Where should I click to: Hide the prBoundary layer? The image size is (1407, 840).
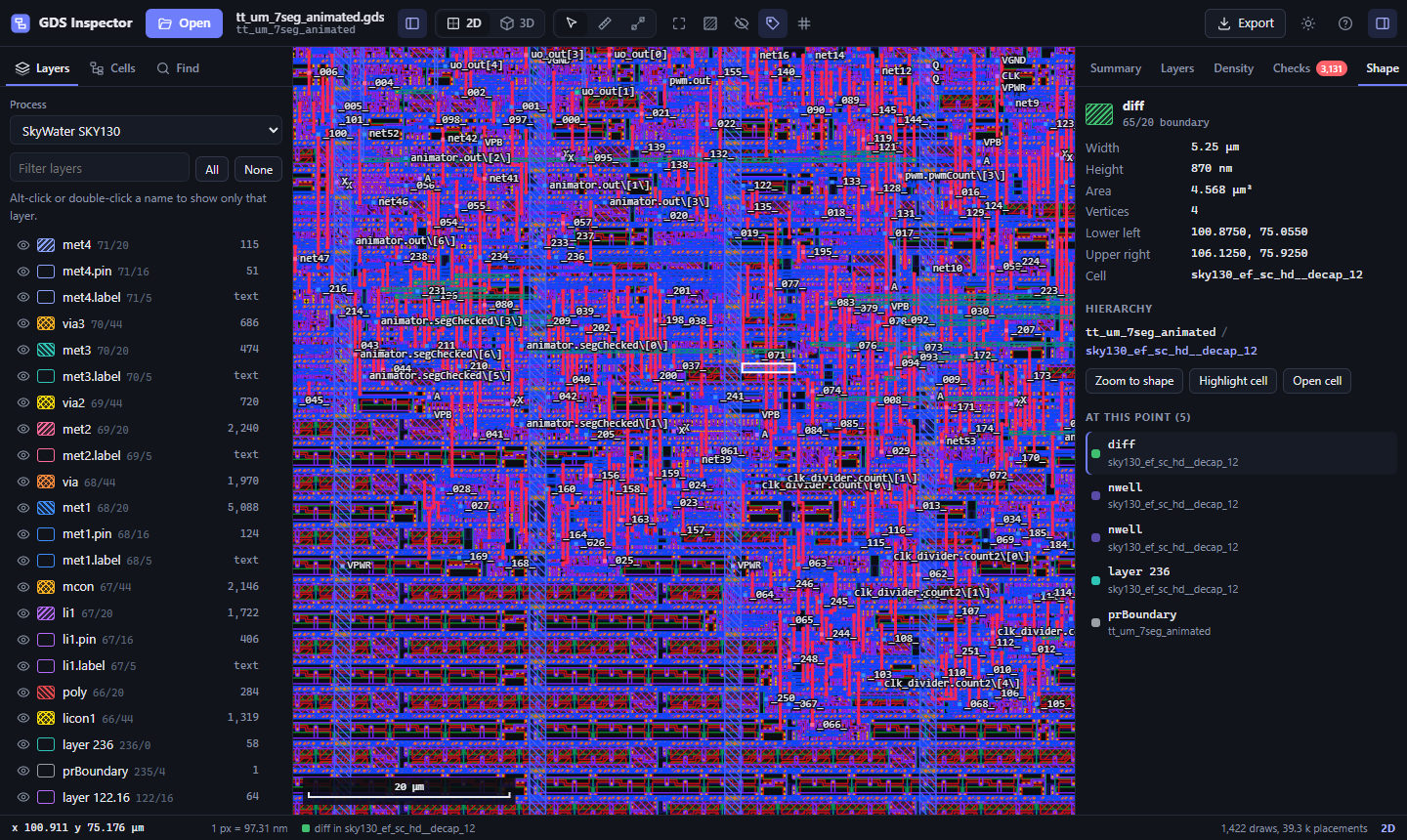23,772
